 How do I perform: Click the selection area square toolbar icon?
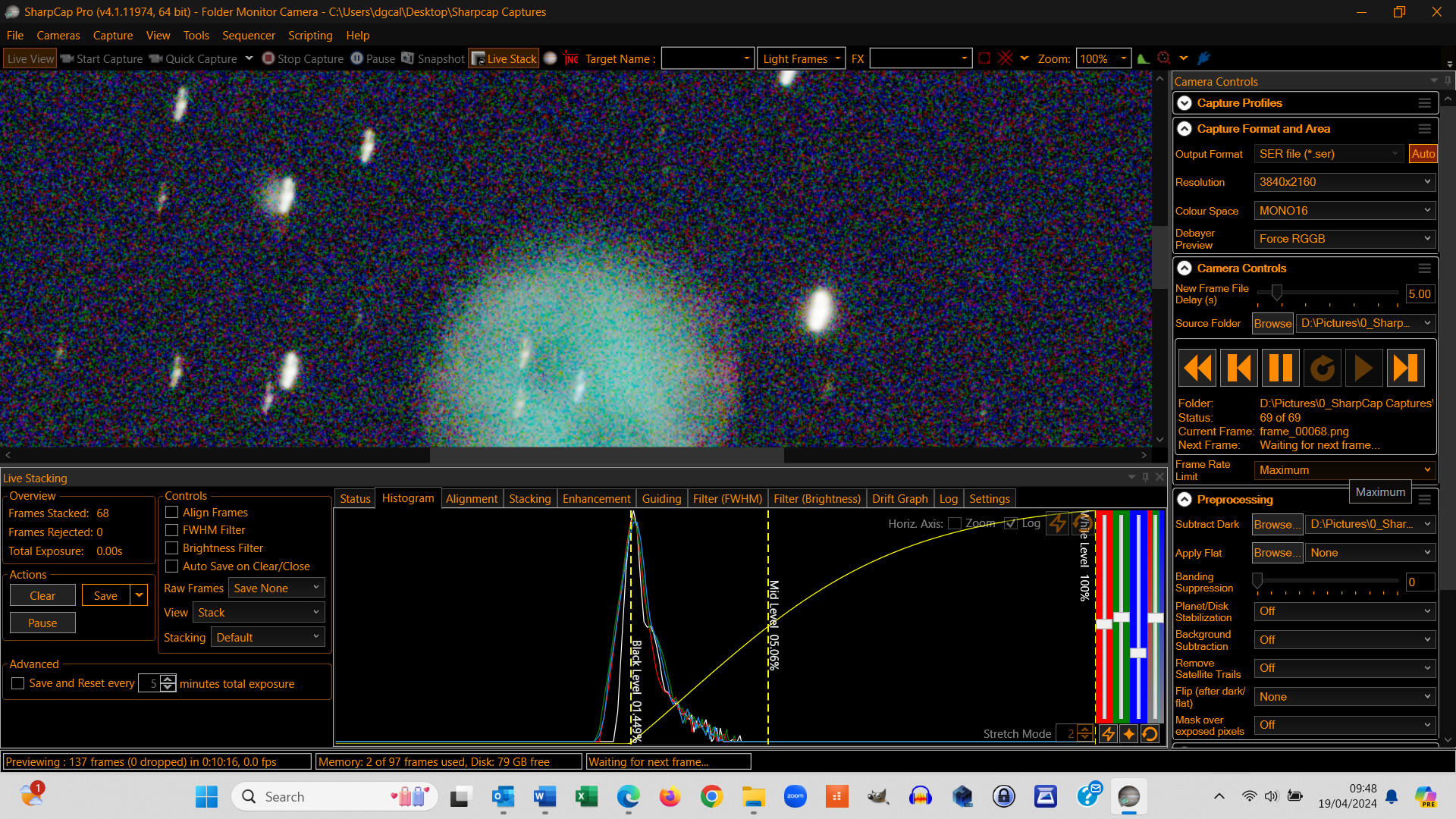coord(984,58)
